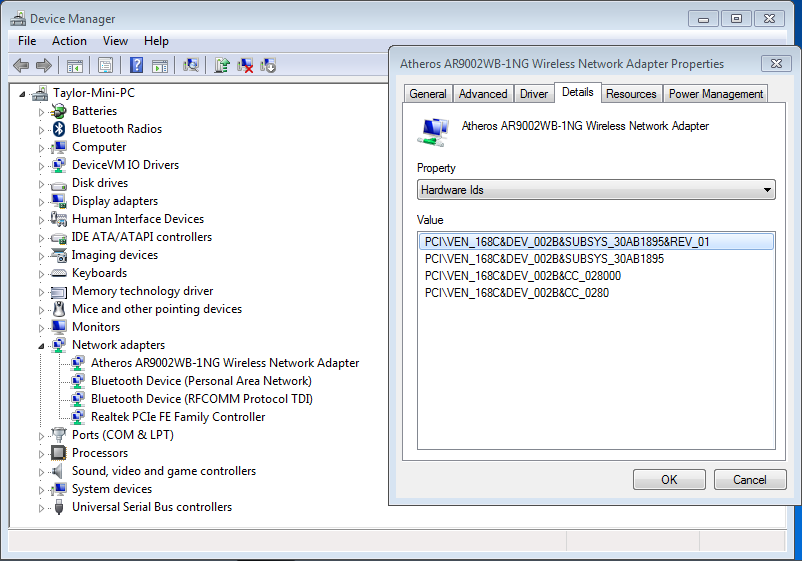Expand the System devices node
This screenshot has height=561, width=802.
pos(41,490)
